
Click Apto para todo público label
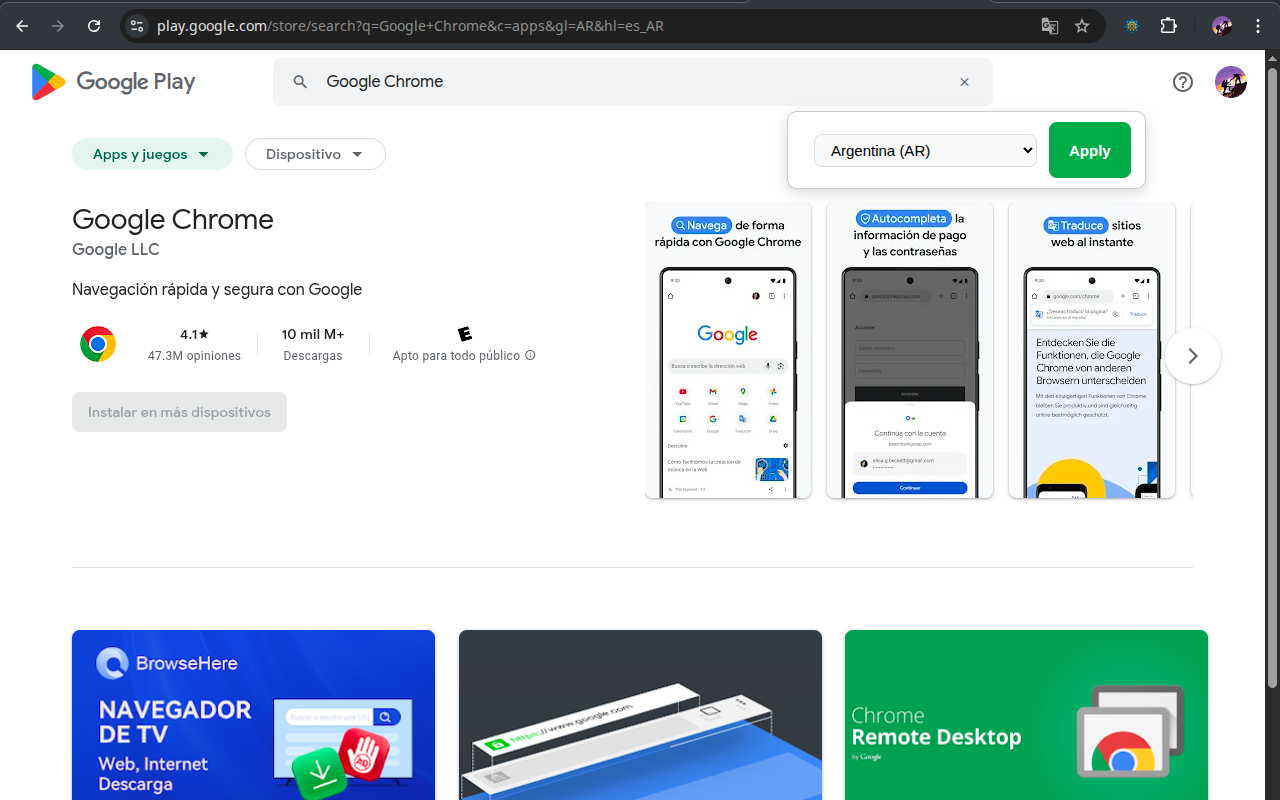point(456,355)
